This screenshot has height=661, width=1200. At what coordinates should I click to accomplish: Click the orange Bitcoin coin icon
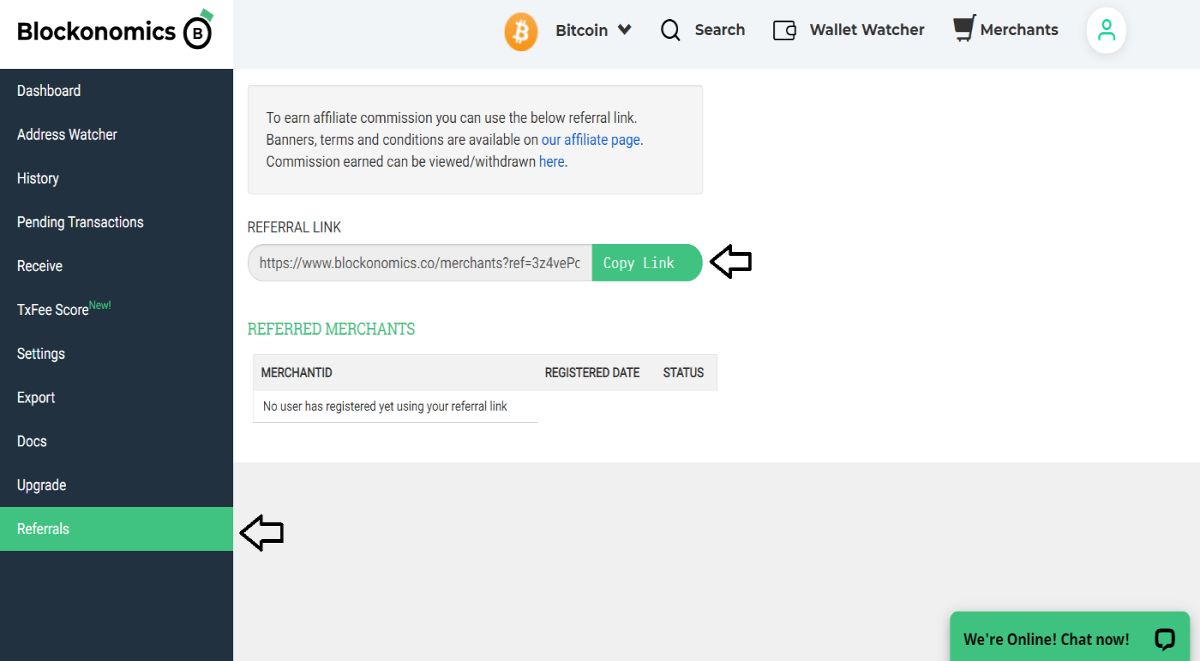click(521, 31)
